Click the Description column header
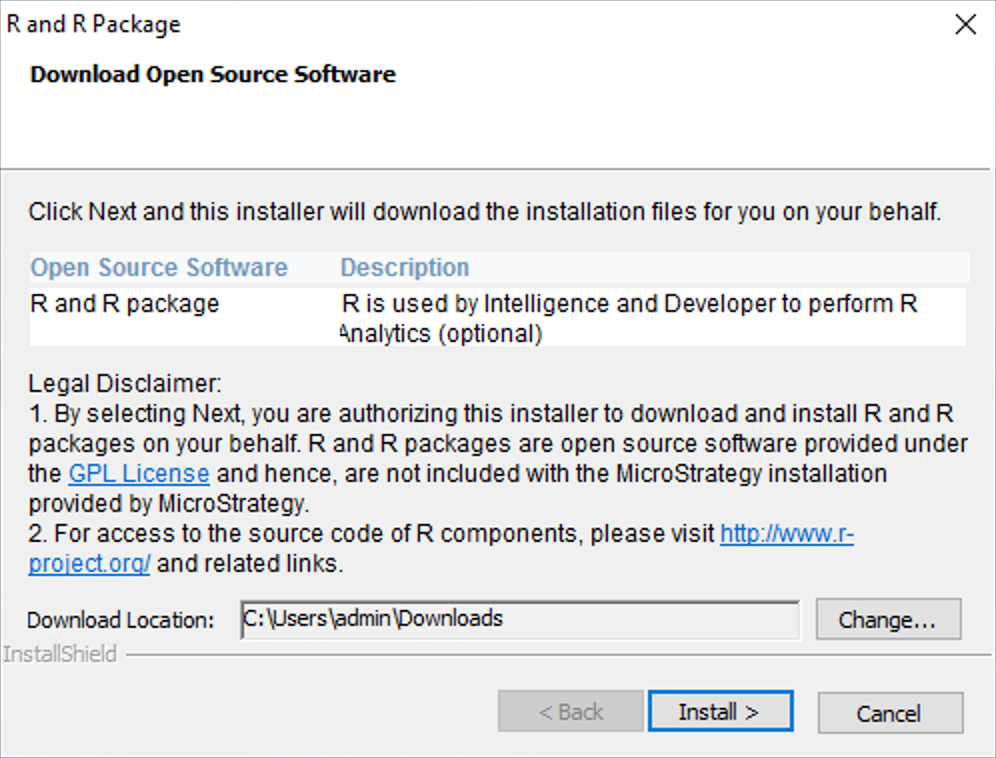The width and height of the screenshot is (996, 758). [x=404, y=267]
